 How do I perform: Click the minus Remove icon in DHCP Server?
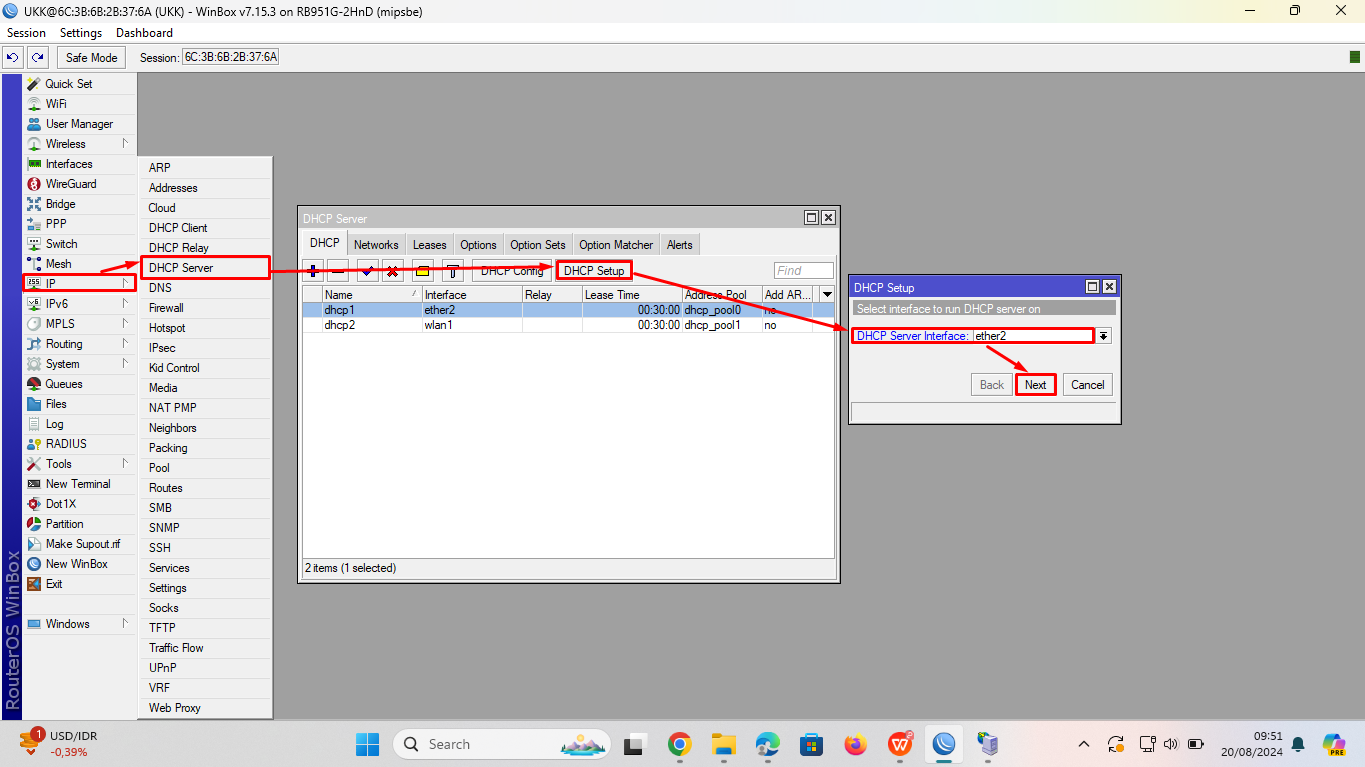point(338,271)
